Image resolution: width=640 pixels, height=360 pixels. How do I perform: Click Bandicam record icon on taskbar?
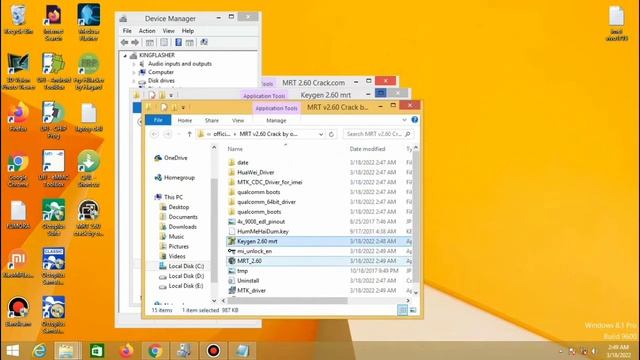click(x=213, y=351)
